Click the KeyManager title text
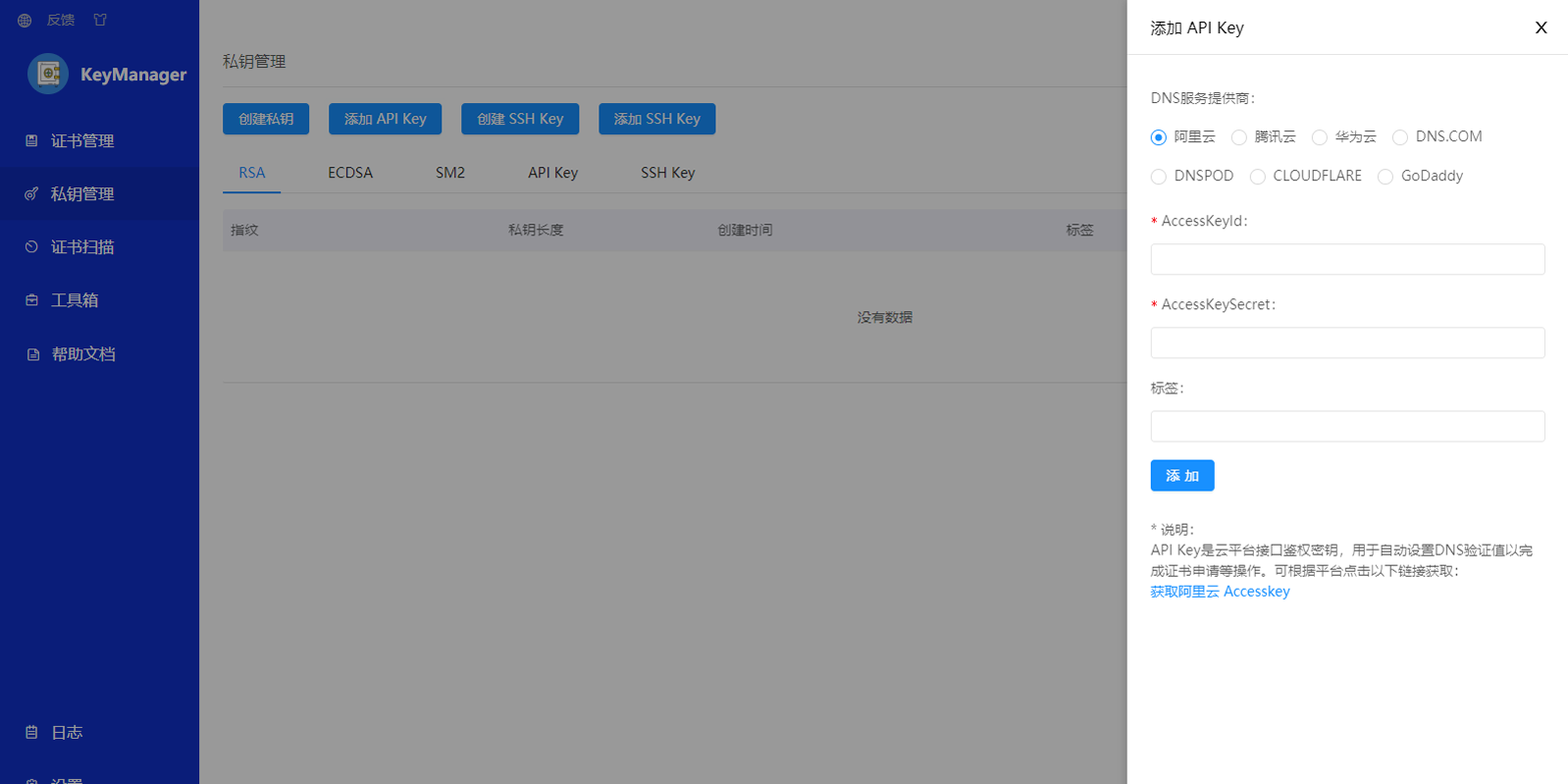1568x784 pixels. click(x=133, y=75)
